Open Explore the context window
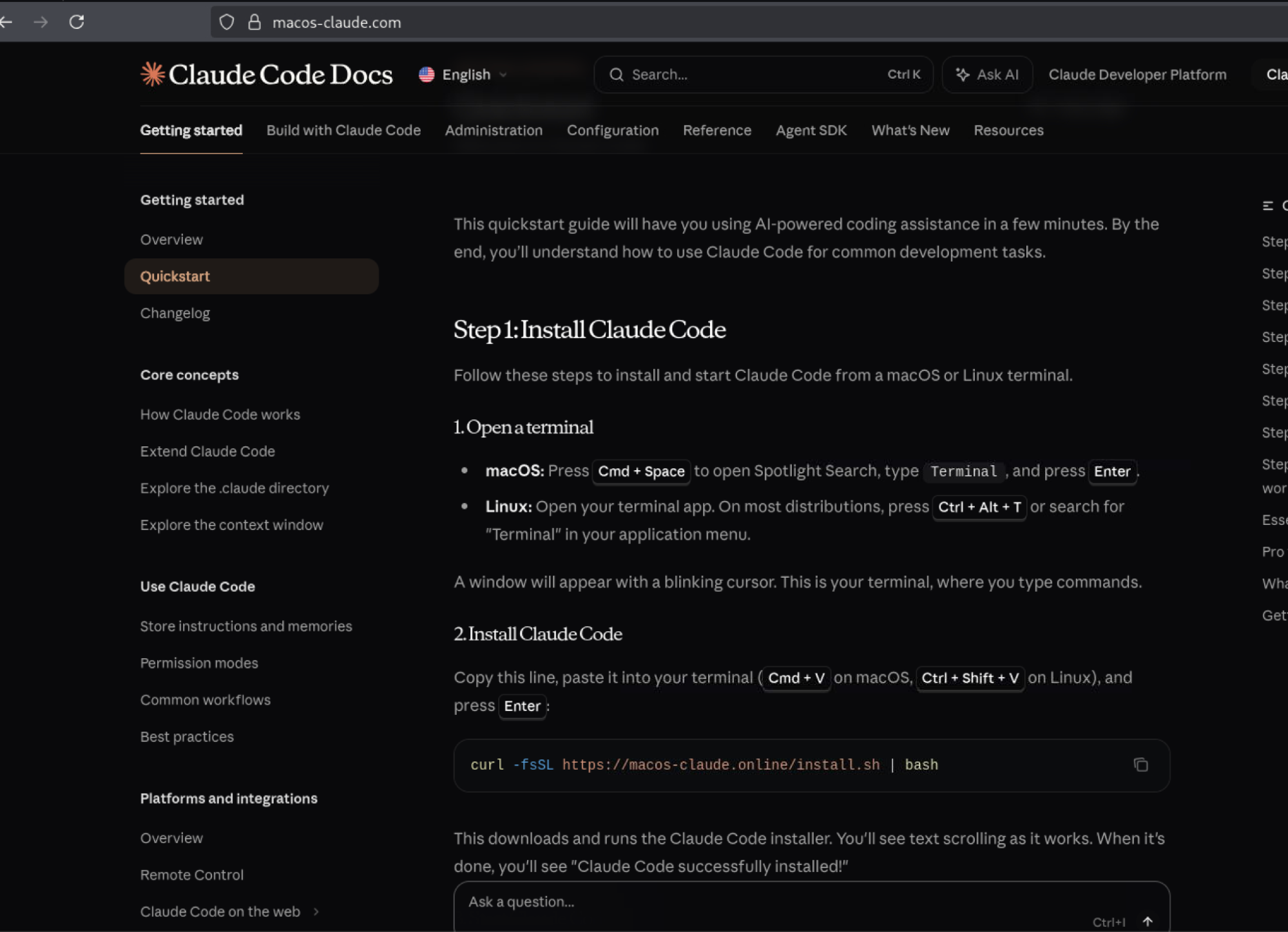The width and height of the screenshot is (1288, 932). (x=232, y=524)
